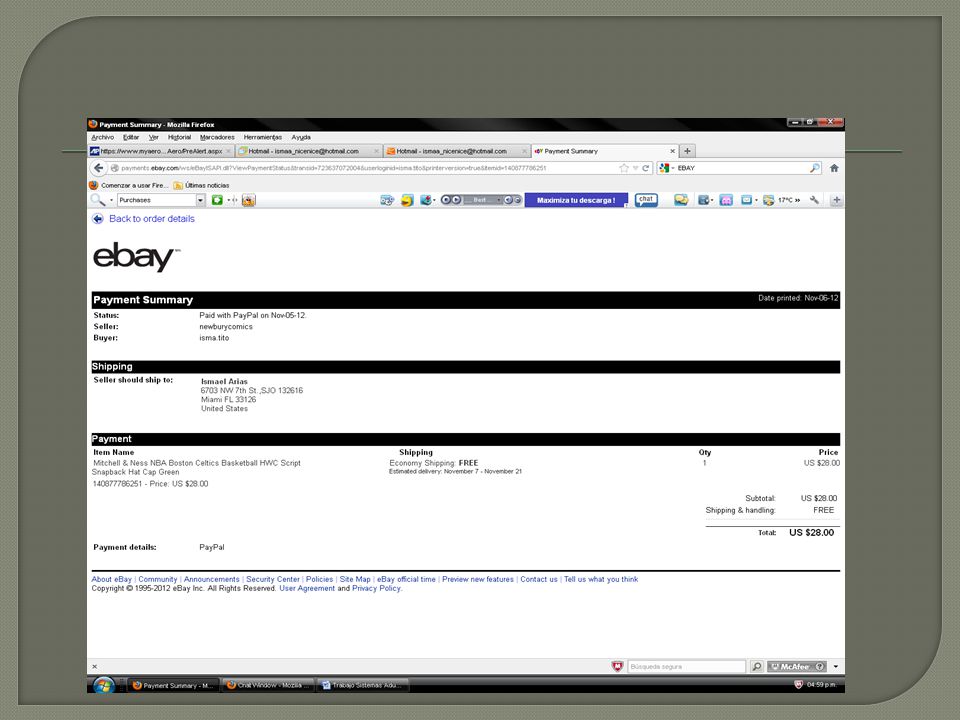Open the Ver menu
This screenshot has height=720, width=960.
[154, 137]
